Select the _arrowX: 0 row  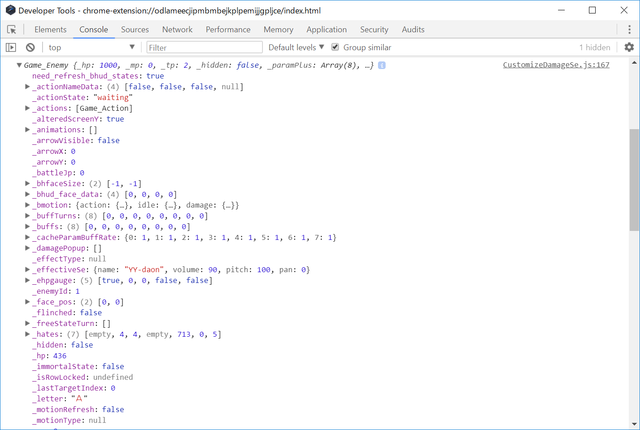(54, 151)
